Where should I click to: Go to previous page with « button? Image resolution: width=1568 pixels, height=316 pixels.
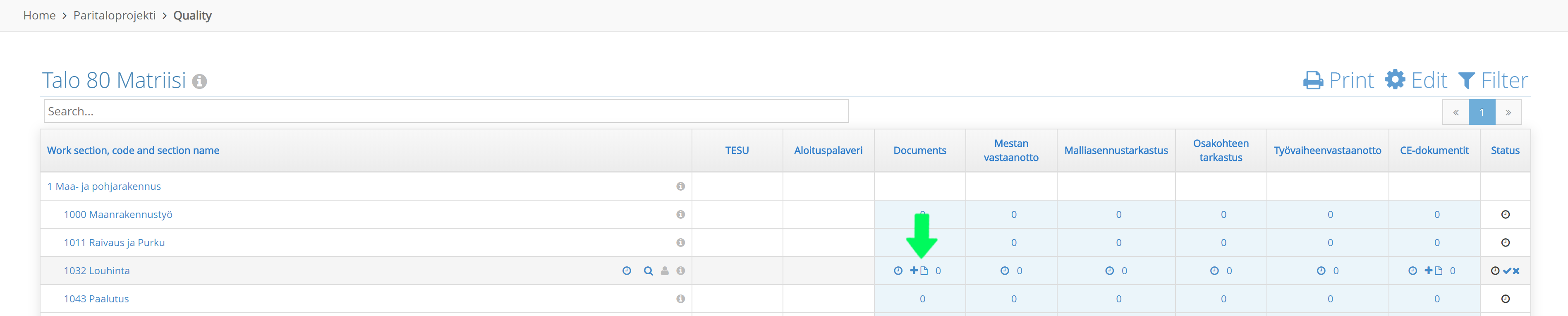[1455, 112]
